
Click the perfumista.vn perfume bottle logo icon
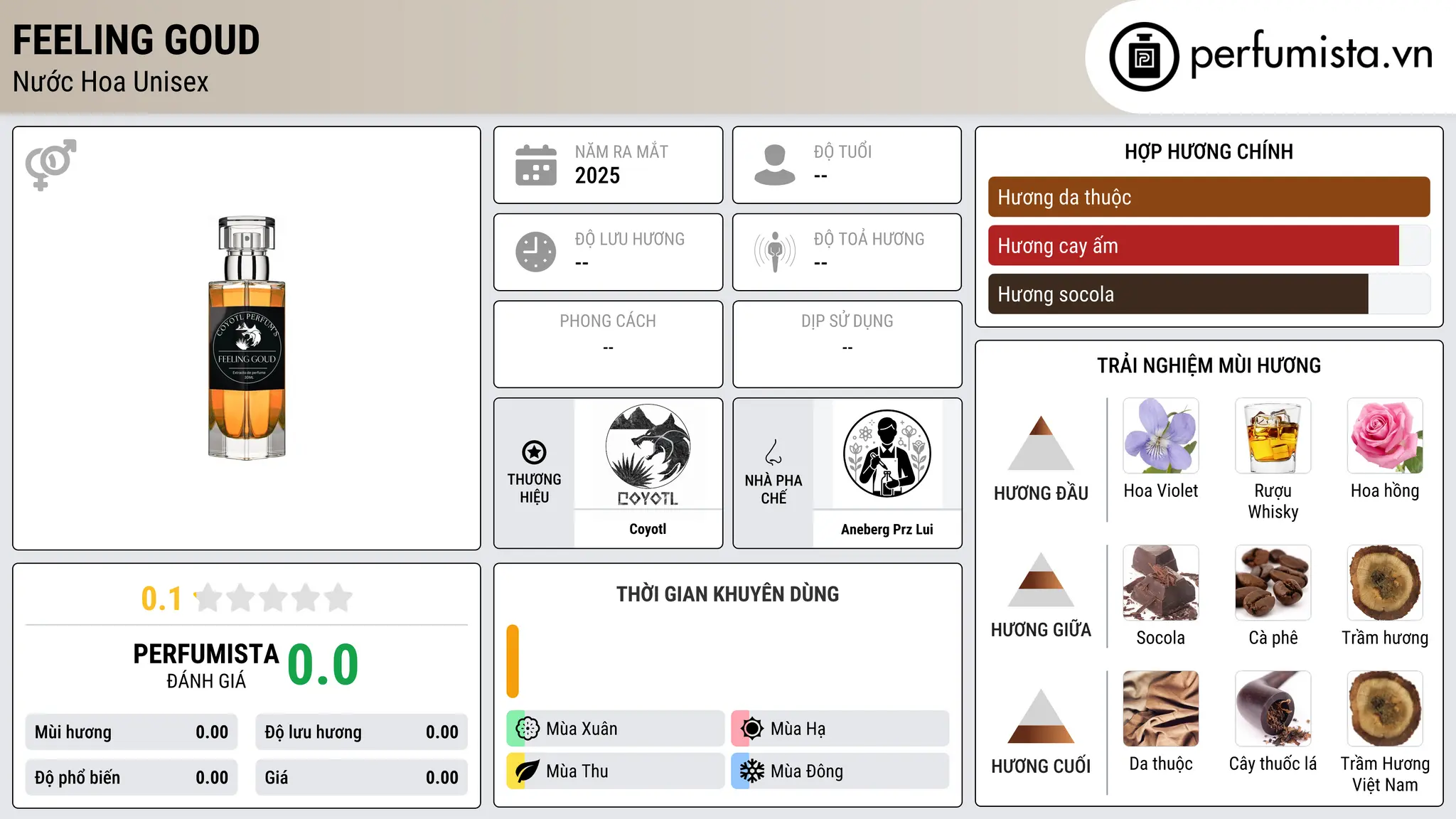[1144, 57]
